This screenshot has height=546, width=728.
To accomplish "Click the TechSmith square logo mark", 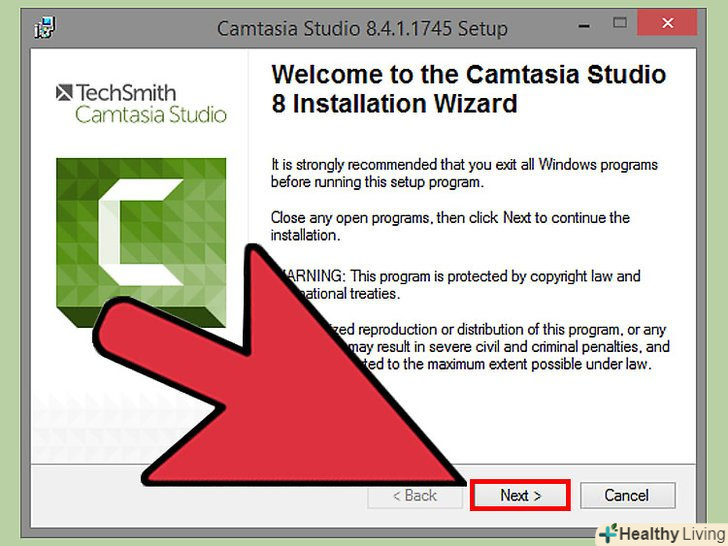I will pyautogui.click(x=64, y=92).
